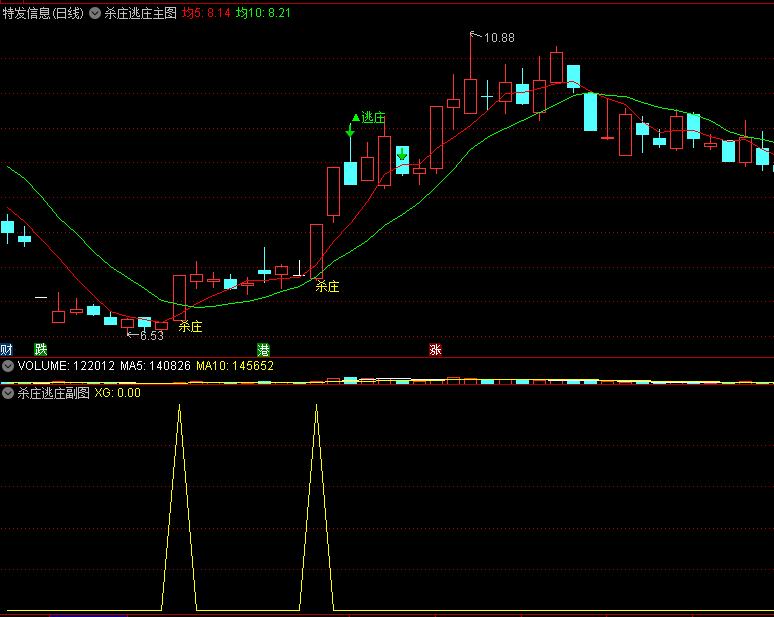Click the MA10: 145652 volume label
The height and width of the screenshot is (617, 774).
click(x=235, y=366)
